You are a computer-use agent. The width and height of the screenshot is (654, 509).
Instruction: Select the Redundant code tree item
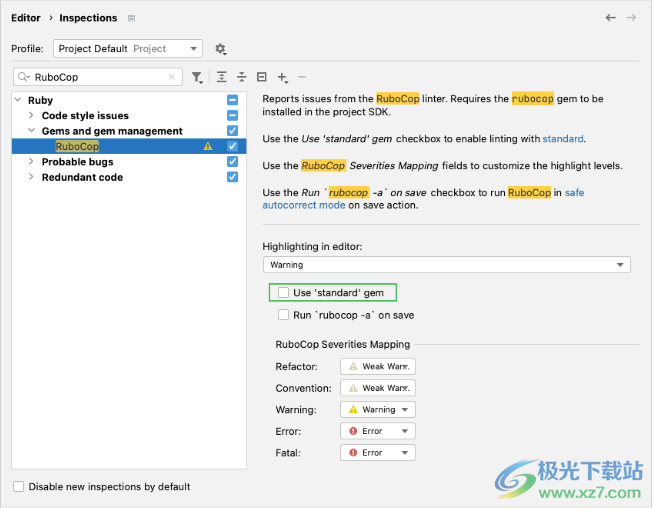point(82,177)
